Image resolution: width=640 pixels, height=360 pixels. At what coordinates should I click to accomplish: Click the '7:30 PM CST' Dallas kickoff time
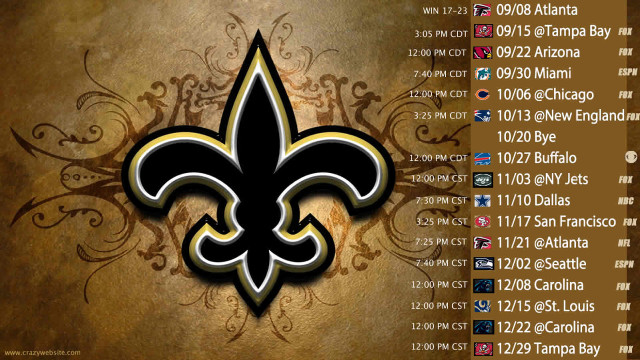[441, 201]
